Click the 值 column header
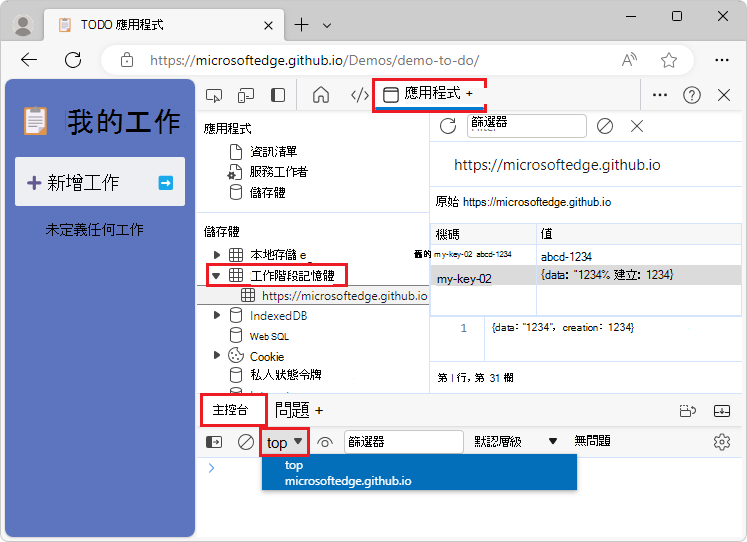This screenshot has height=542, width=747. pyautogui.click(x=639, y=234)
